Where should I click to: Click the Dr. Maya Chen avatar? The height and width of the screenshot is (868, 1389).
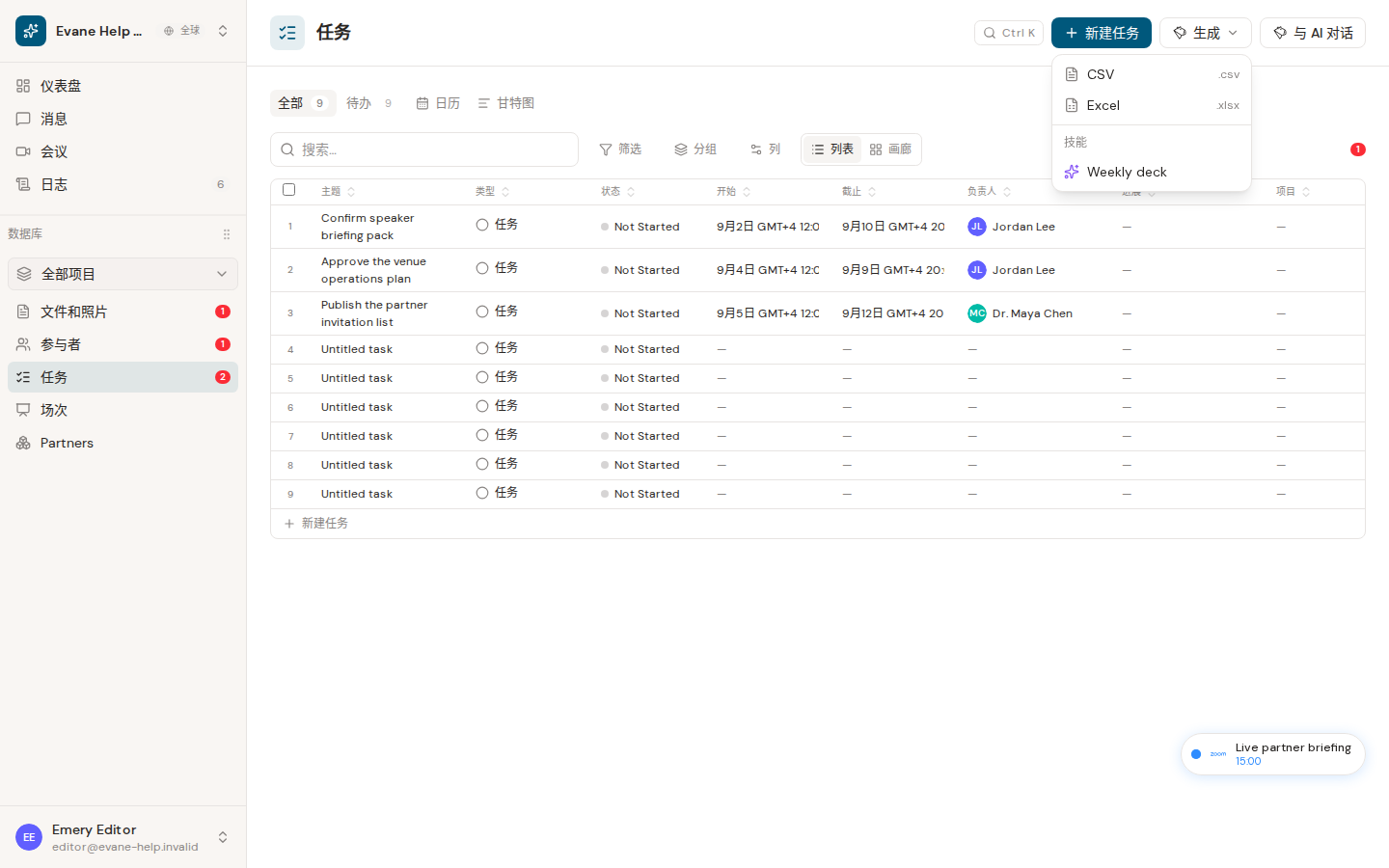coord(977,313)
